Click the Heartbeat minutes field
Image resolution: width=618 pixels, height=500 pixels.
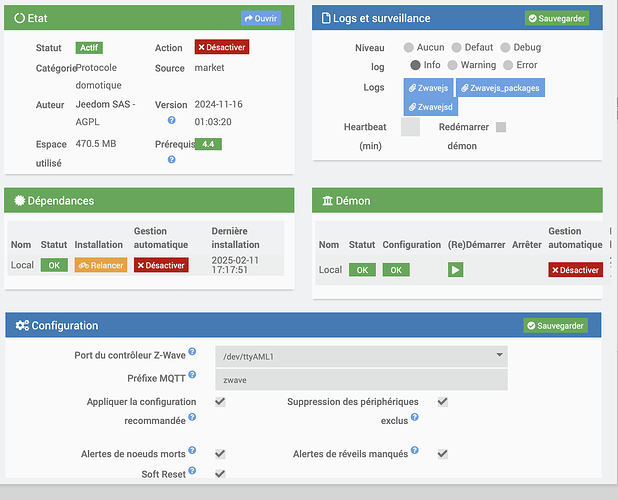[410, 127]
